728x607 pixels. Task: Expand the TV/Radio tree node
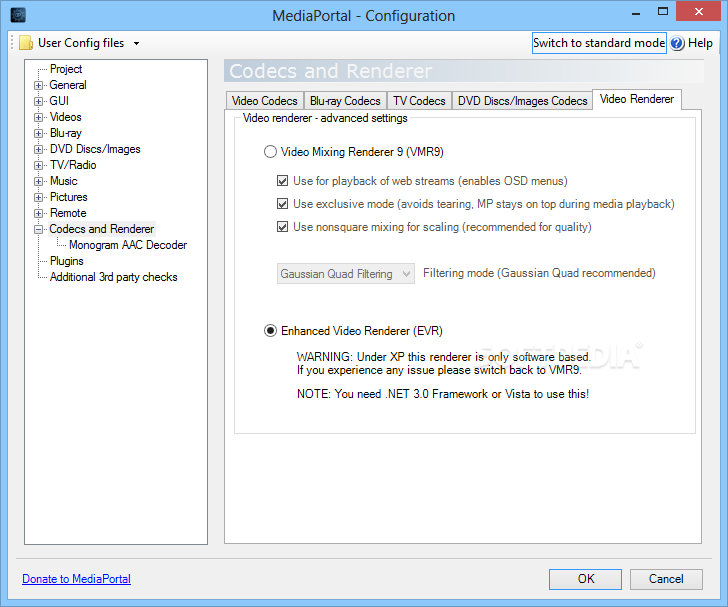point(39,165)
